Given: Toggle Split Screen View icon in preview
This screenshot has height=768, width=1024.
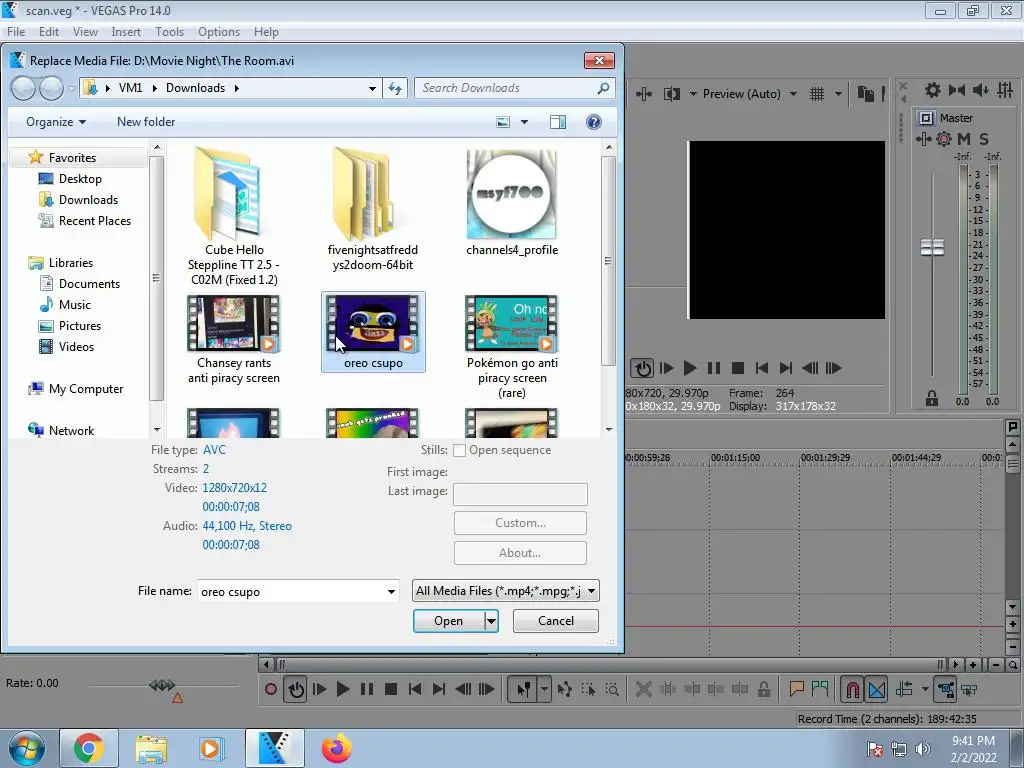Looking at the screenshot, I should click(671, 94).
